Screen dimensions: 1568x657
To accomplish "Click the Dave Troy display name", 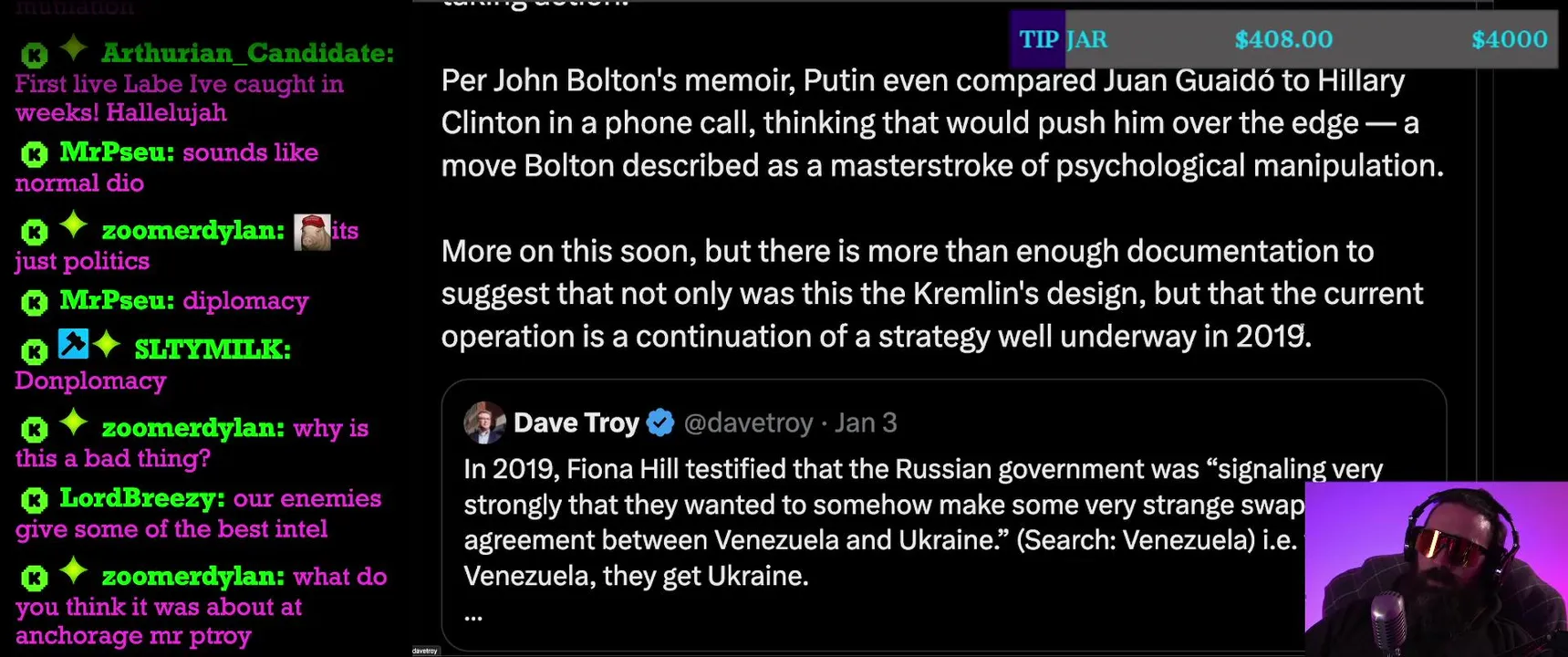I will (576, 422).
